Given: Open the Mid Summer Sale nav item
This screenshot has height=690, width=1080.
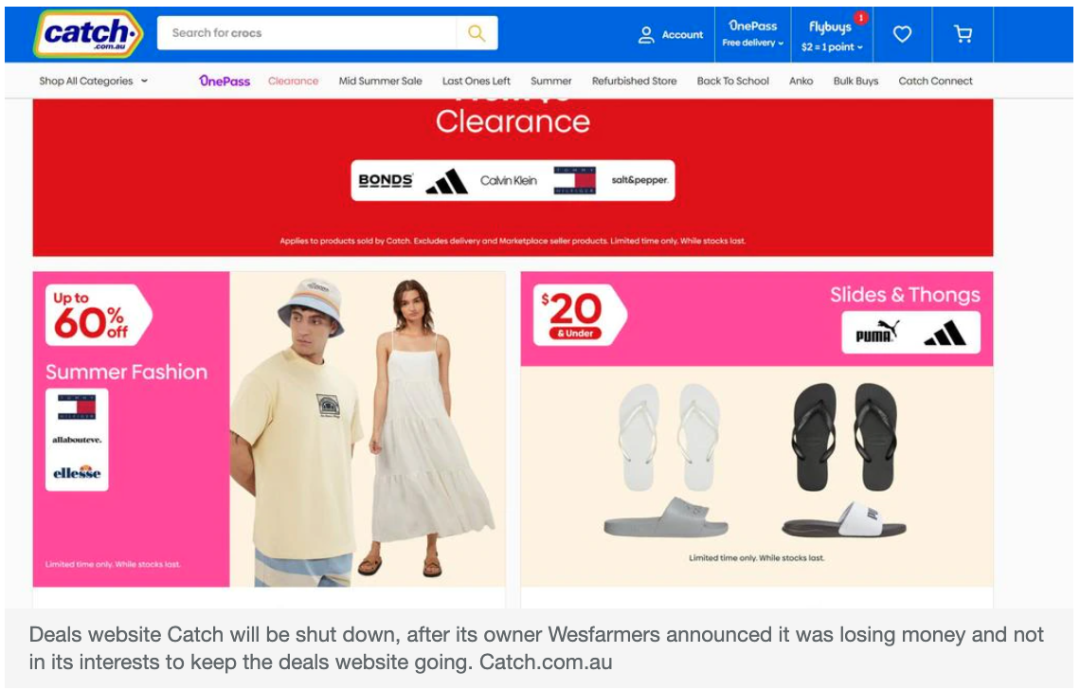Looking at the screenshot, I should [380, 81].
